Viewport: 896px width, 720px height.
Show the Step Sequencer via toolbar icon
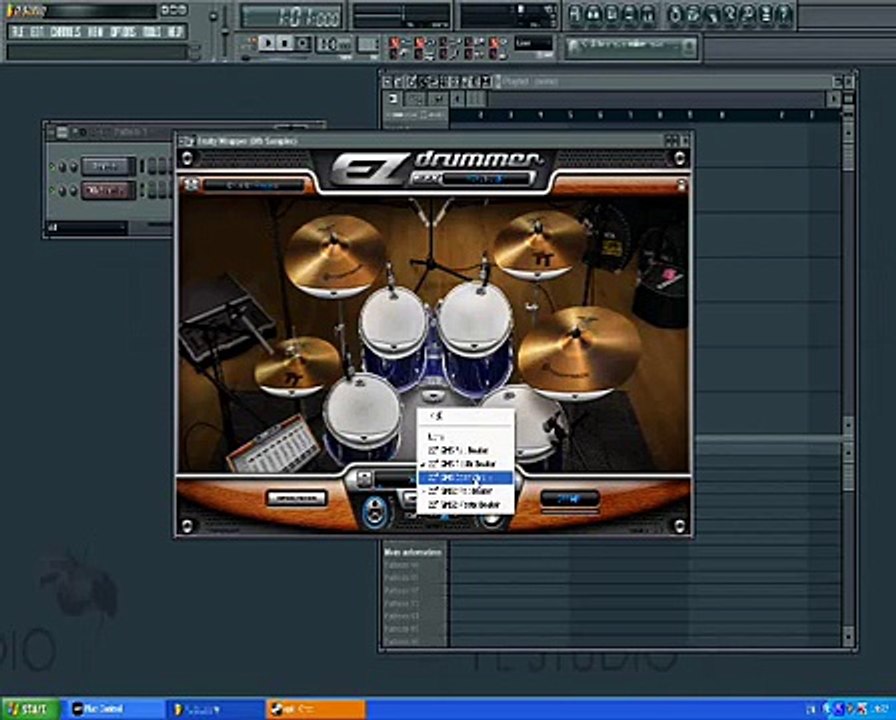pyautogui.click(x=594, y=14)
